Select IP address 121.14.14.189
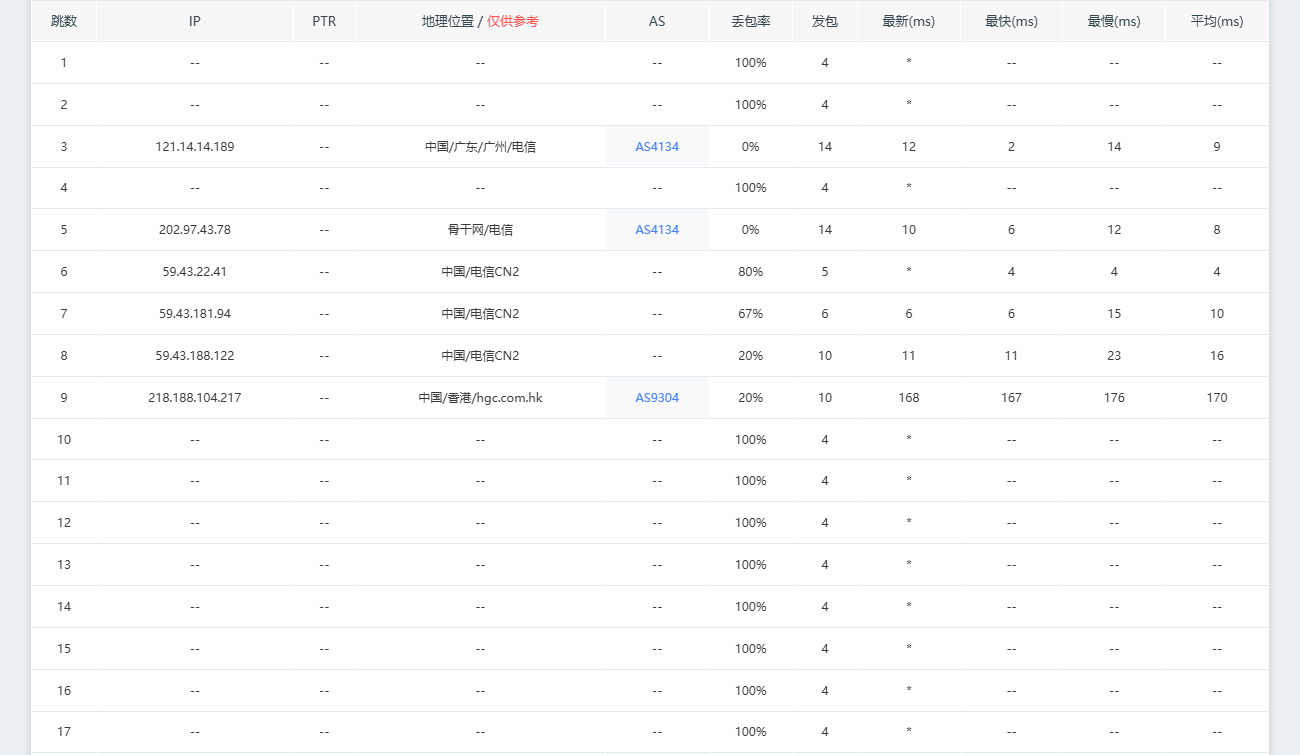Screen dimensions: 1300x755 (x=195, y=147)
